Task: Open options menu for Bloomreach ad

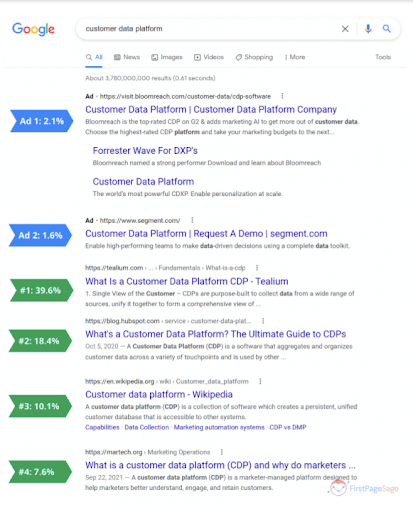Action: click(282, 96)
